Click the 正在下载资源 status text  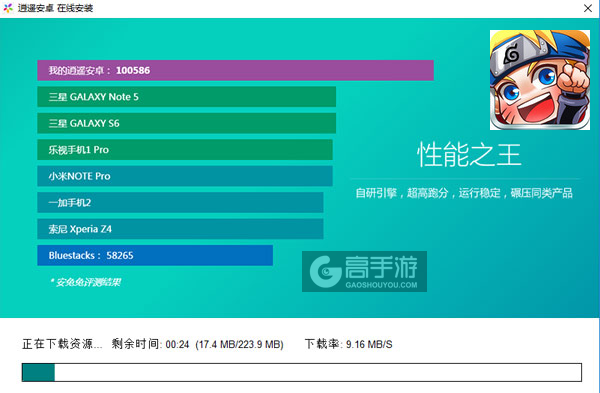tap(62, 344)
